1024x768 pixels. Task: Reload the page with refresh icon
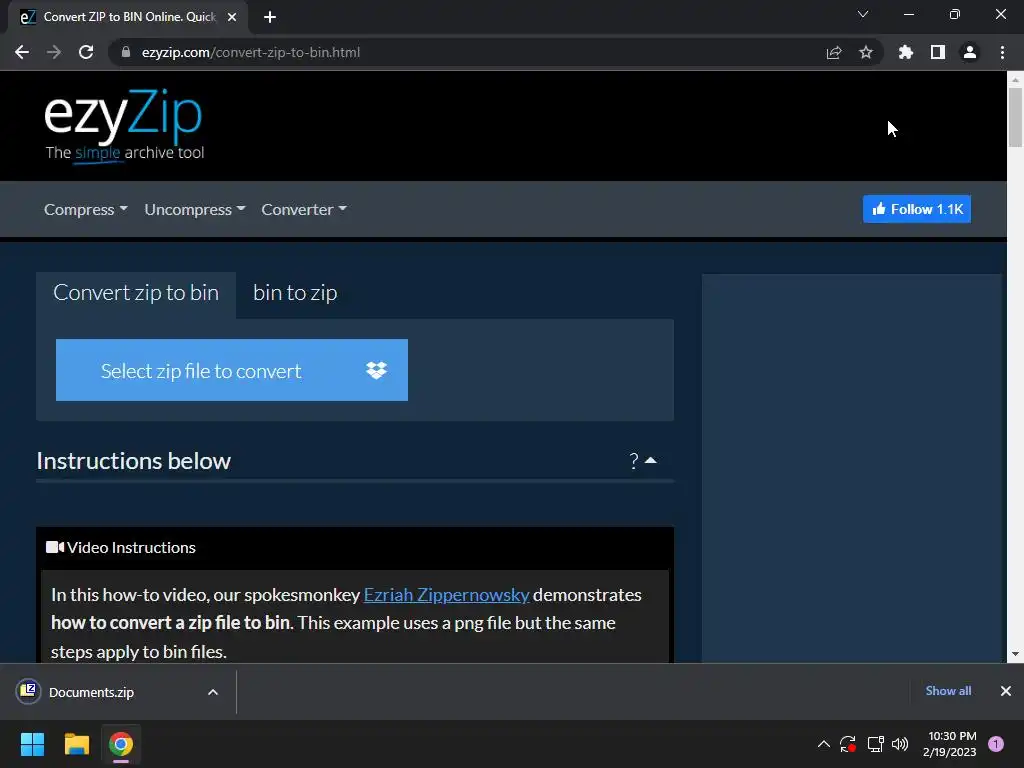[86, 52]
